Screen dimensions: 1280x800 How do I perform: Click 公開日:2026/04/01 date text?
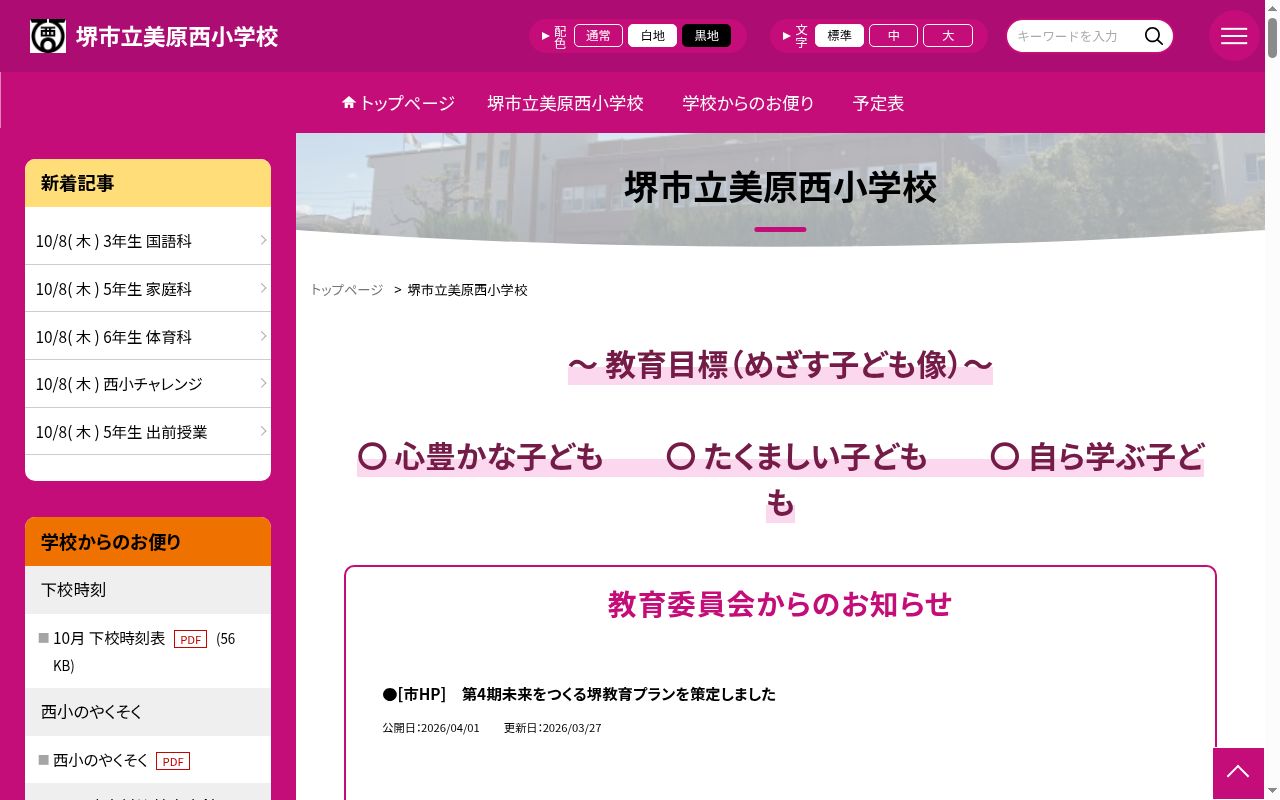[x=431, y=728]
